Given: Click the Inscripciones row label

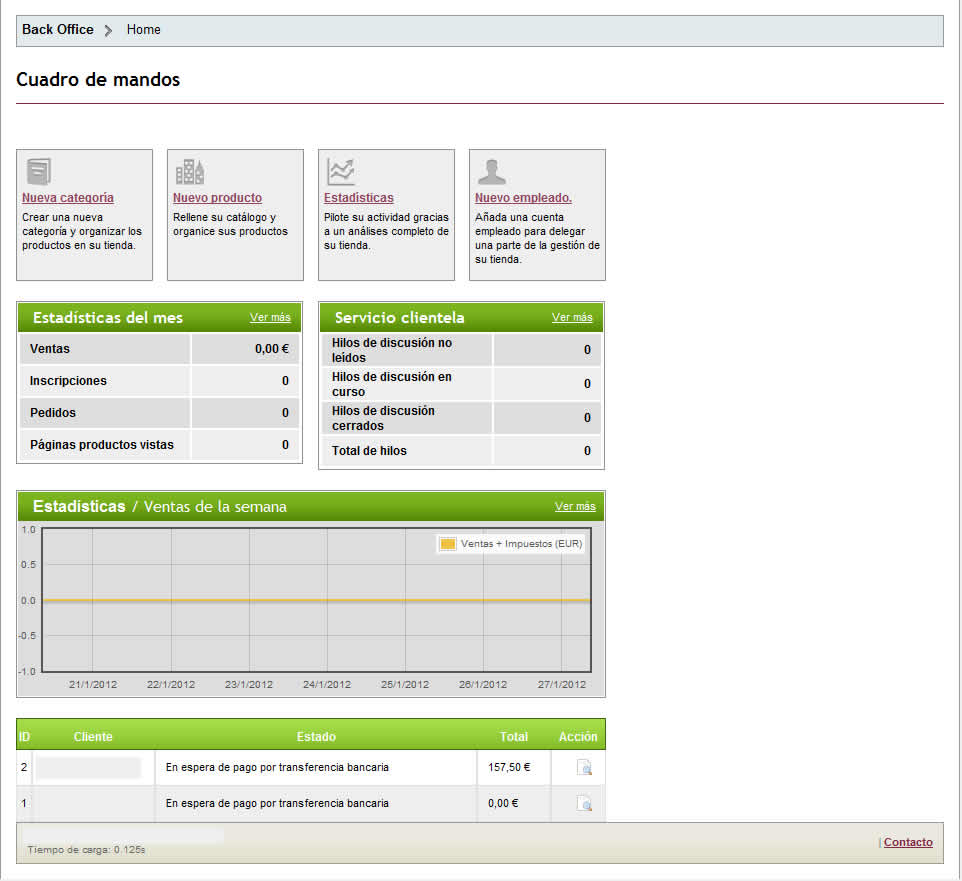Looking at the screenshot, I should pyautogui.click(x=68, y=380).
